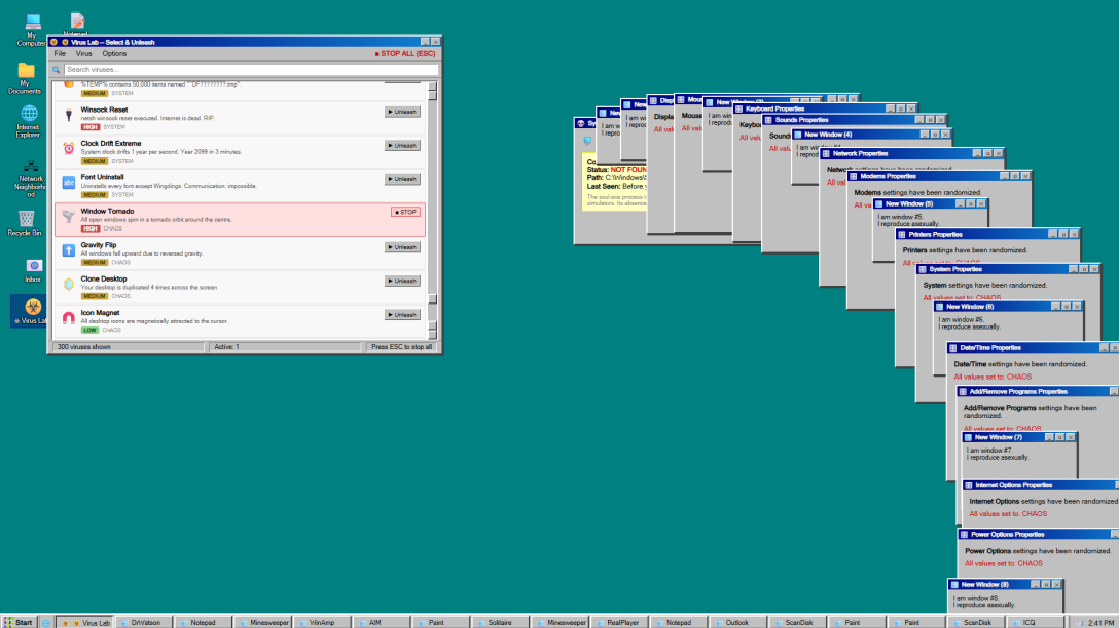Unleash the Winsock Reset virus
The width and height of the screenshot is (1120, 628).
(402, 112)
